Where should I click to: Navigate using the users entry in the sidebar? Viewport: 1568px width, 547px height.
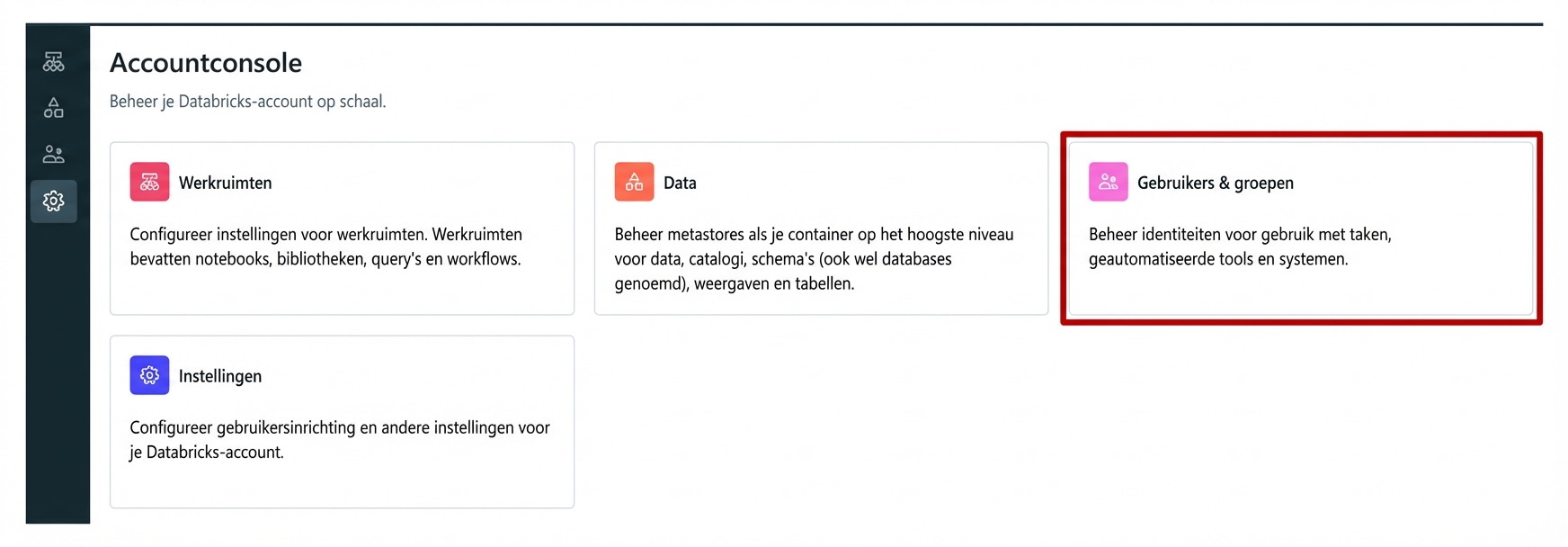54,154
